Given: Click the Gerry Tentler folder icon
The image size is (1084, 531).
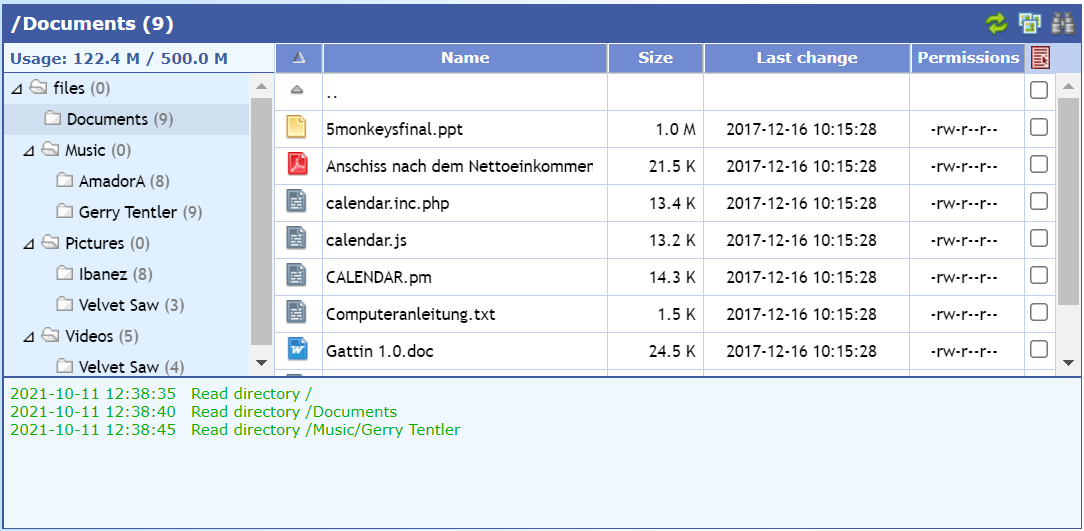Looking at the screenshot, I should [65, 212].
